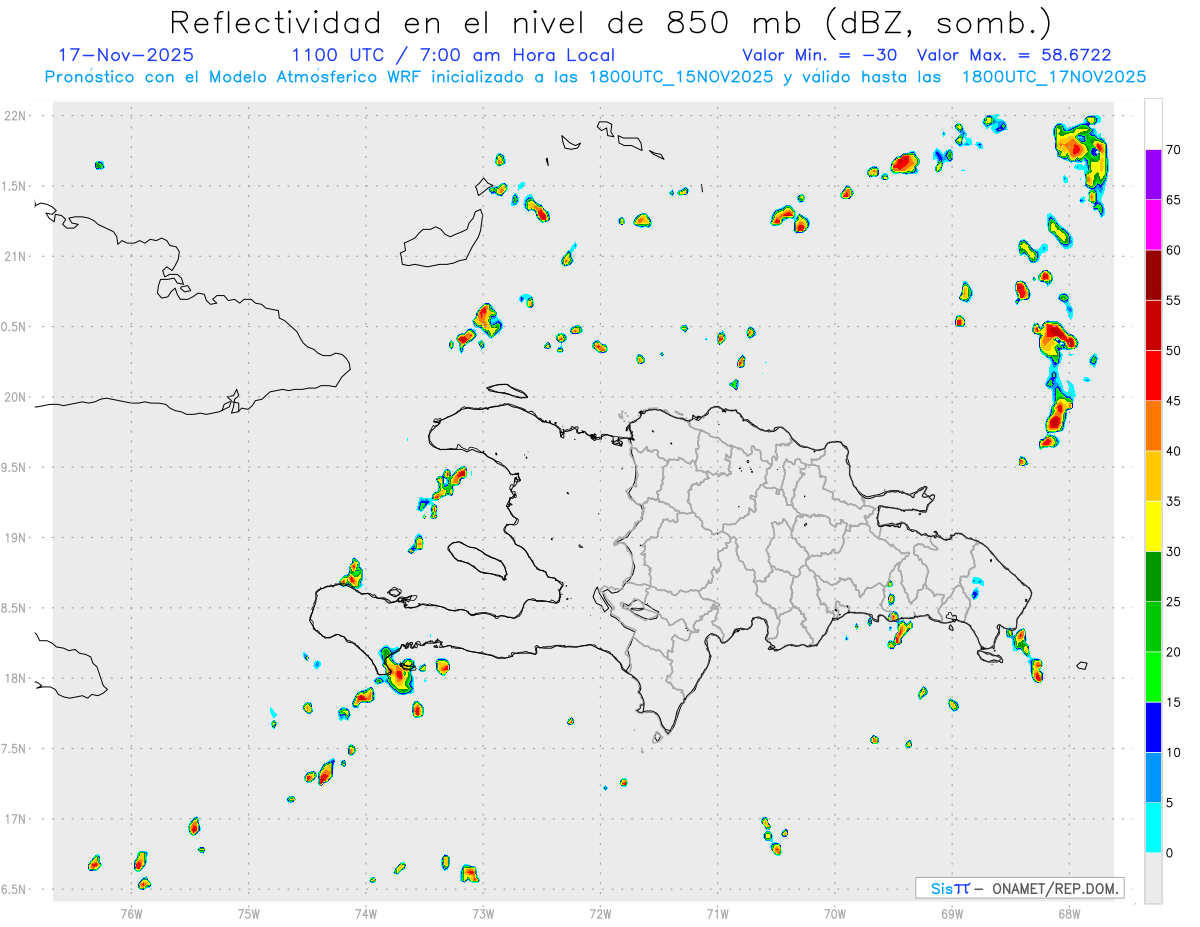1200x927 pixels.
Task: Click the color scale tick label '0'
Action: 1171,853
